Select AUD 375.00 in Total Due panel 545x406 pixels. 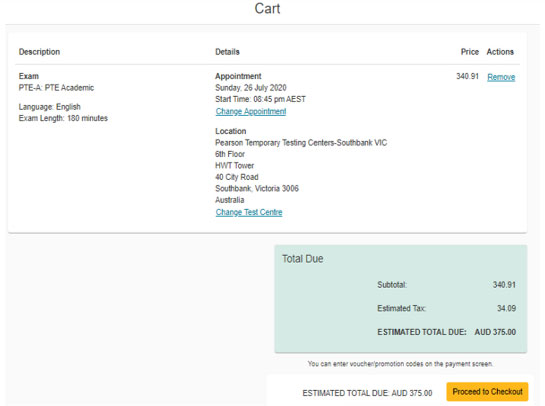[495, 332]
